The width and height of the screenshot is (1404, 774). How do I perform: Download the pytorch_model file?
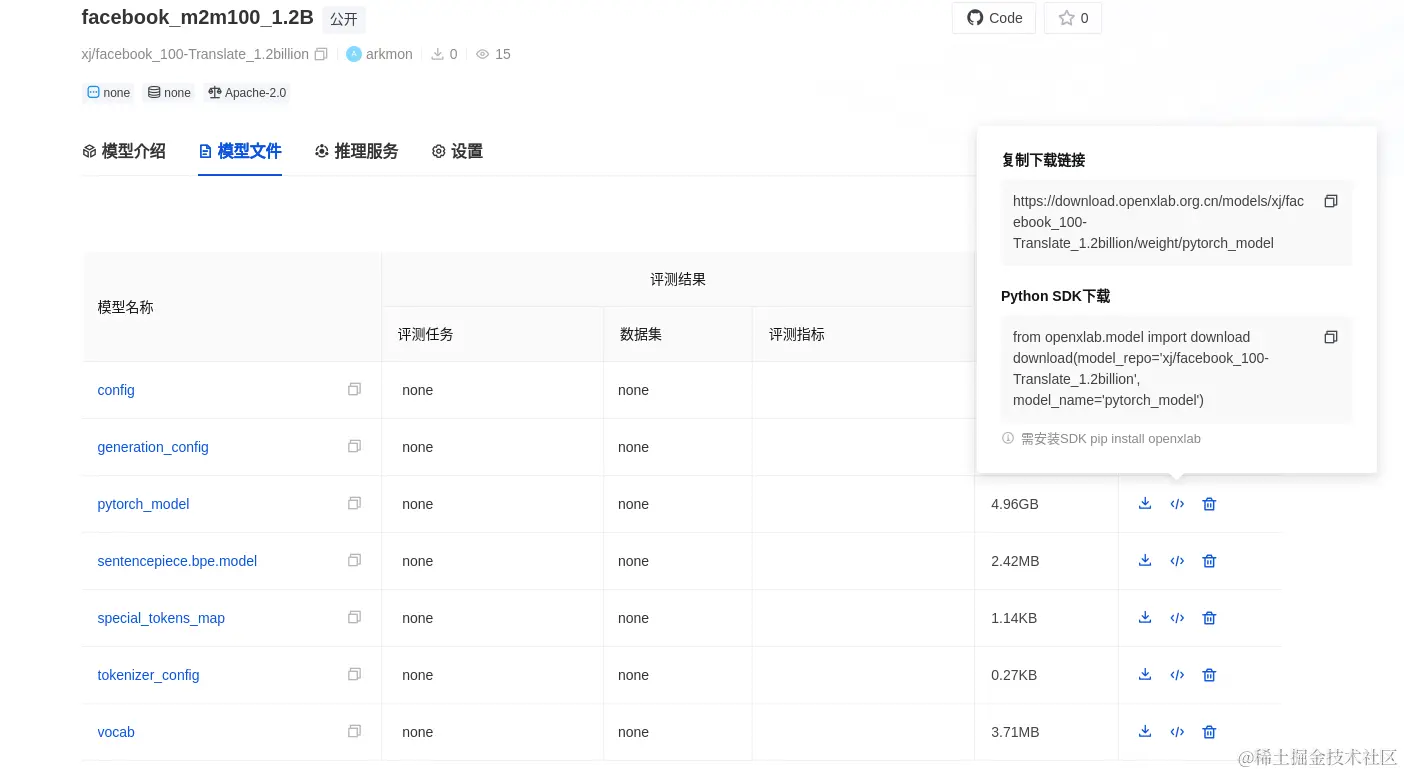1145,504
